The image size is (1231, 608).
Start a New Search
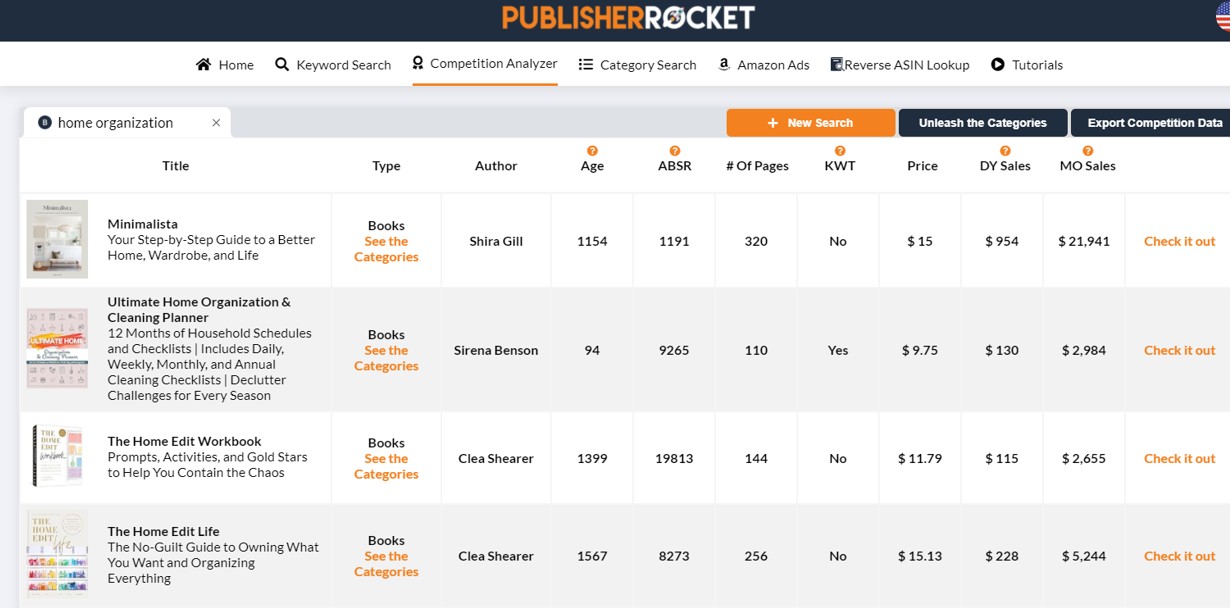tap(811, 123)
